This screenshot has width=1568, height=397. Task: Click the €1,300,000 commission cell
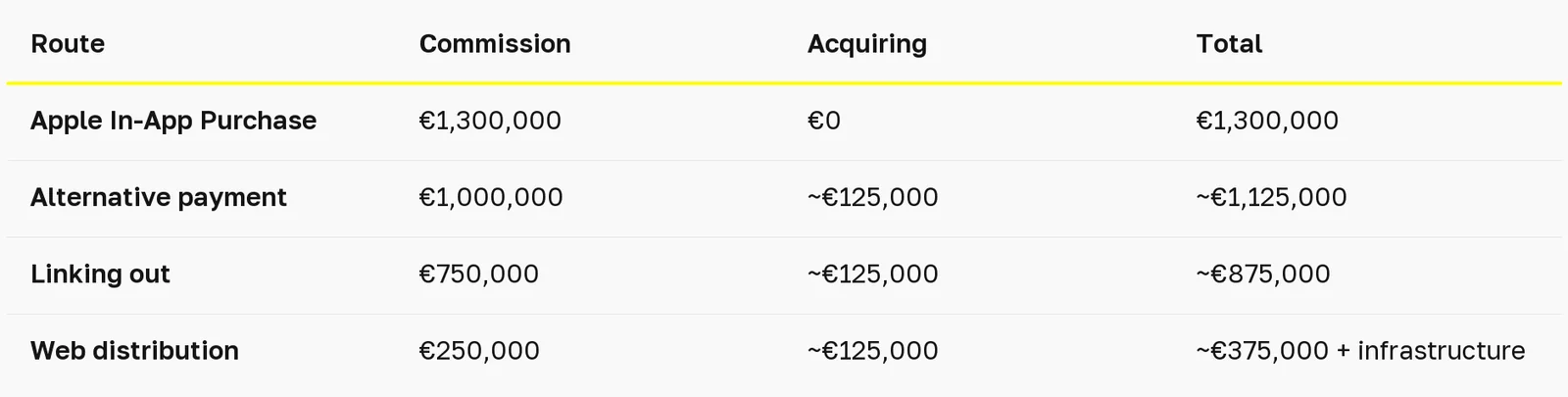coord(490,121)
